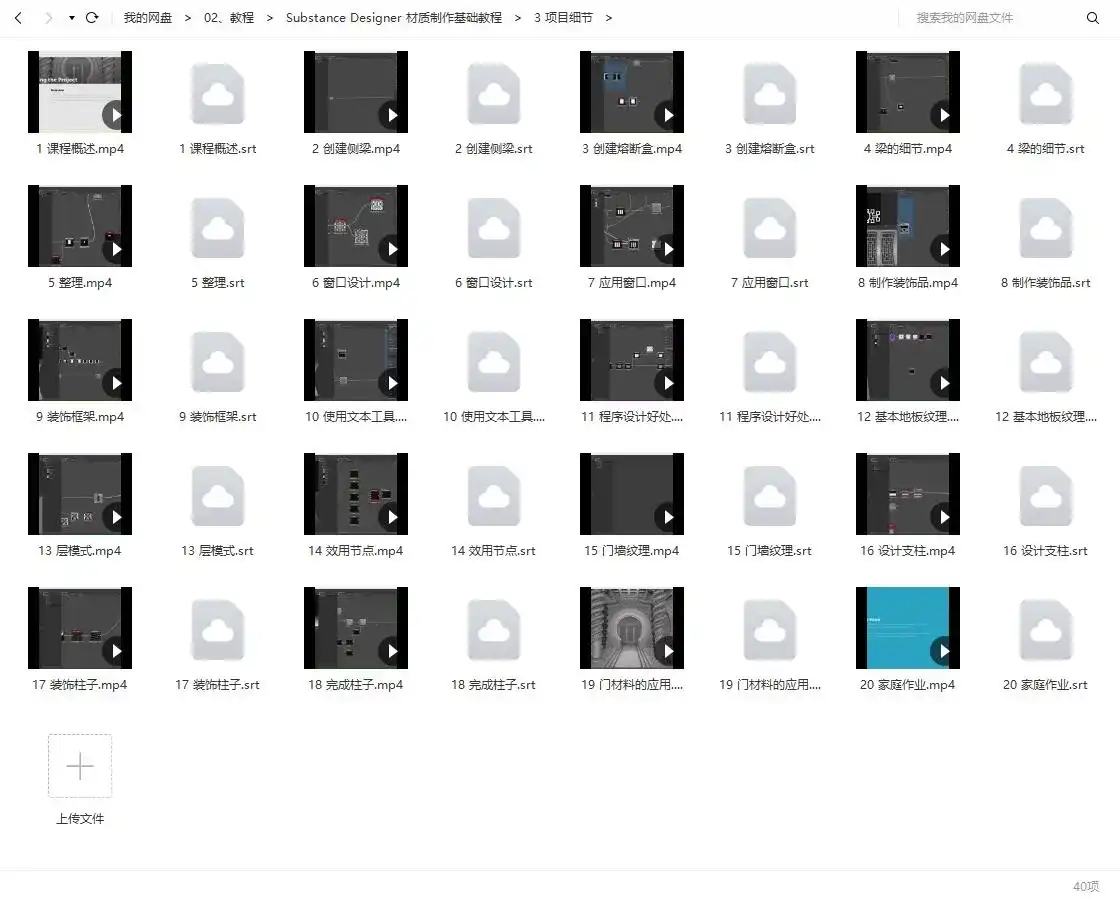Go to 我的网盘 in the breadcrumb
The width and height of the screenshot is (1120, 903).
(148, 18)
